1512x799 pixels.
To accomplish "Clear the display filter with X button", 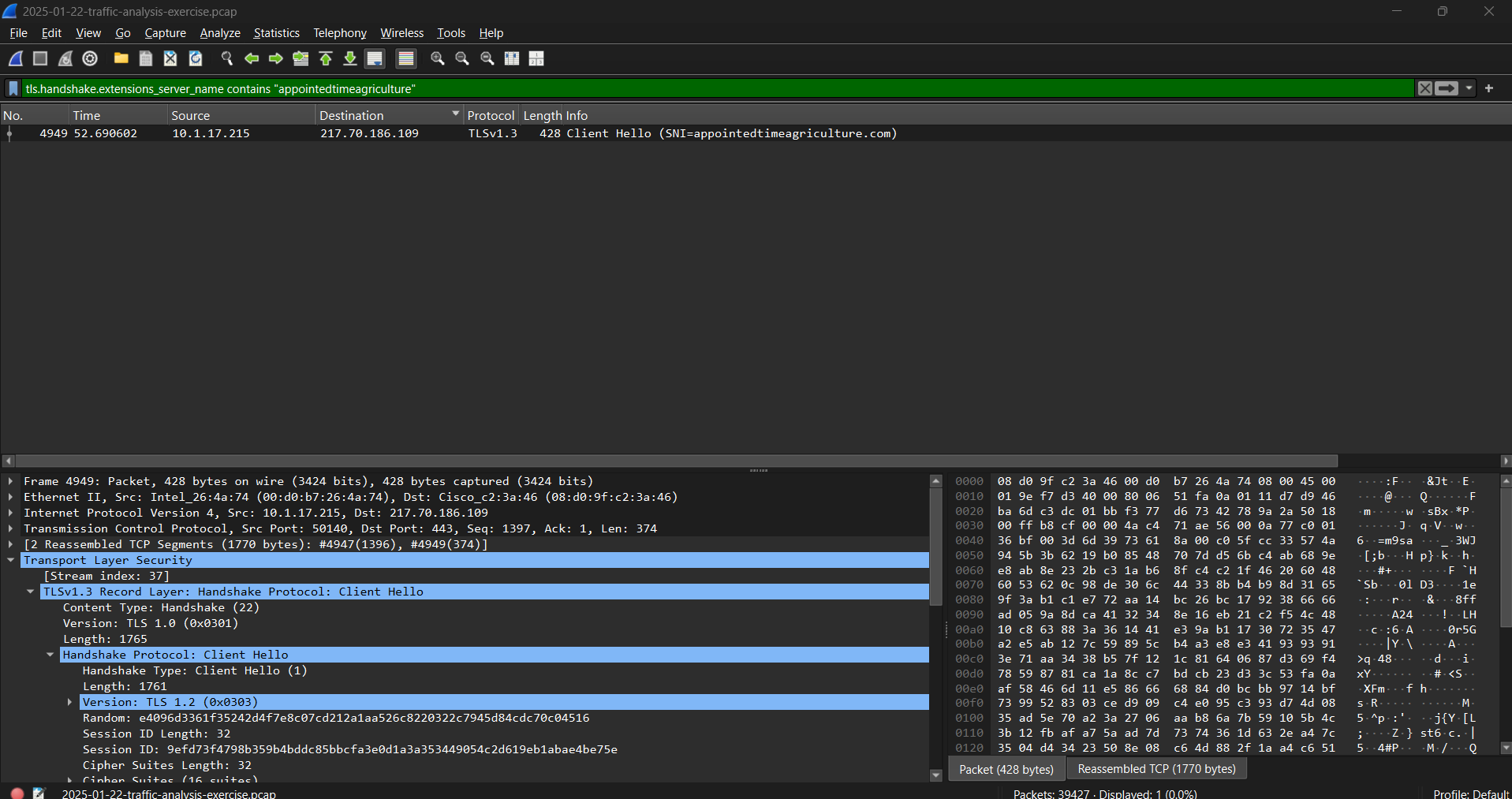I will [x=1424, y=88].
